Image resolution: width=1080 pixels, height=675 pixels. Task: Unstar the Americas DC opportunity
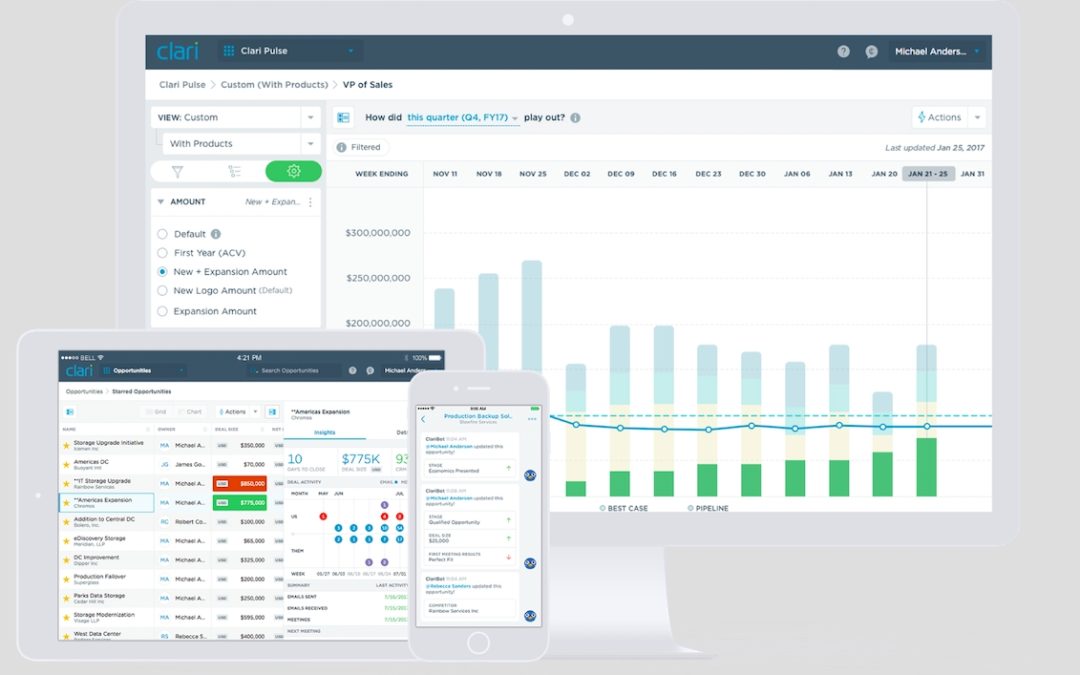(x=67, y=465)
